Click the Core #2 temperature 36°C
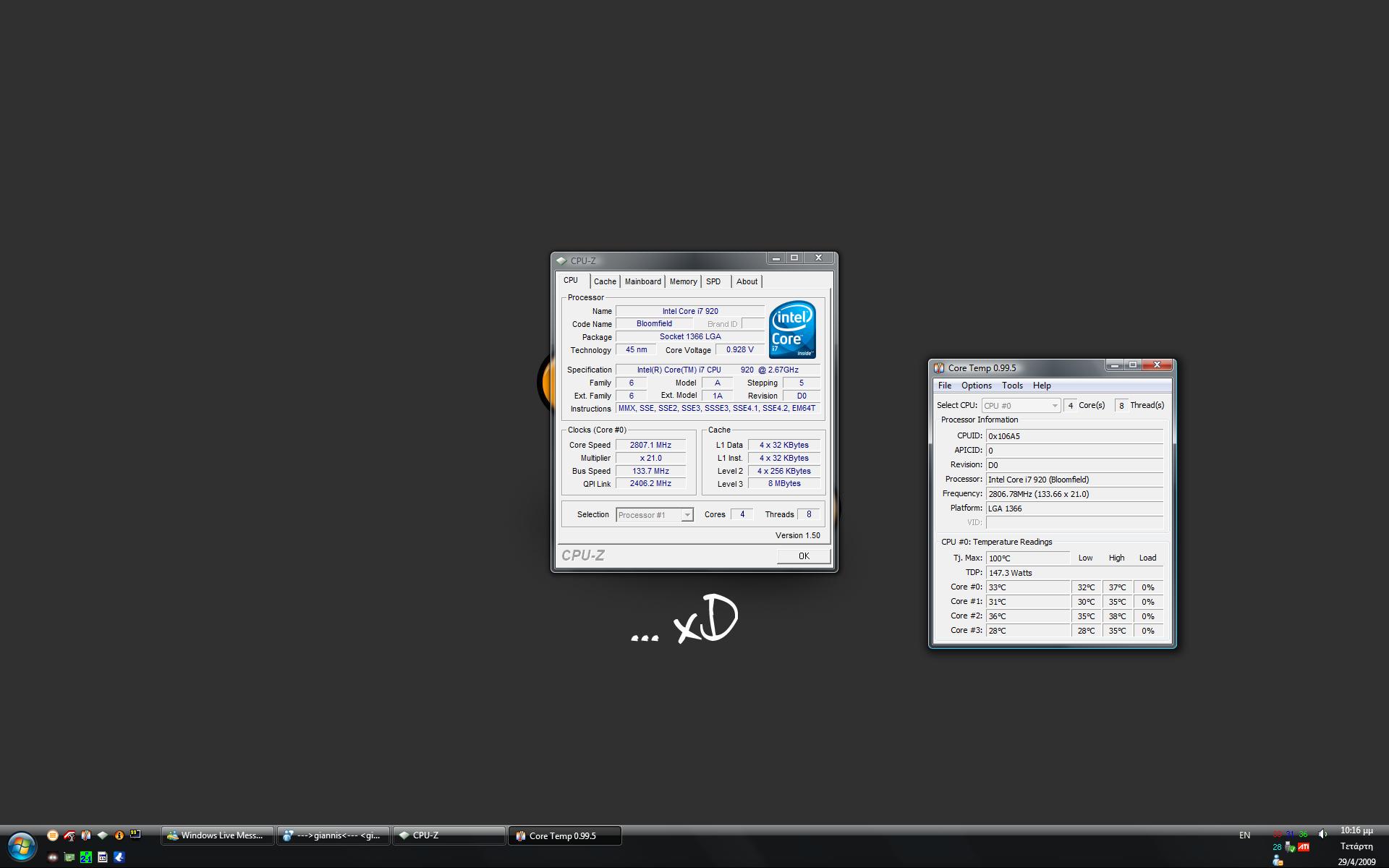Screen dimensions: 1389x868 pos(1028,616)
